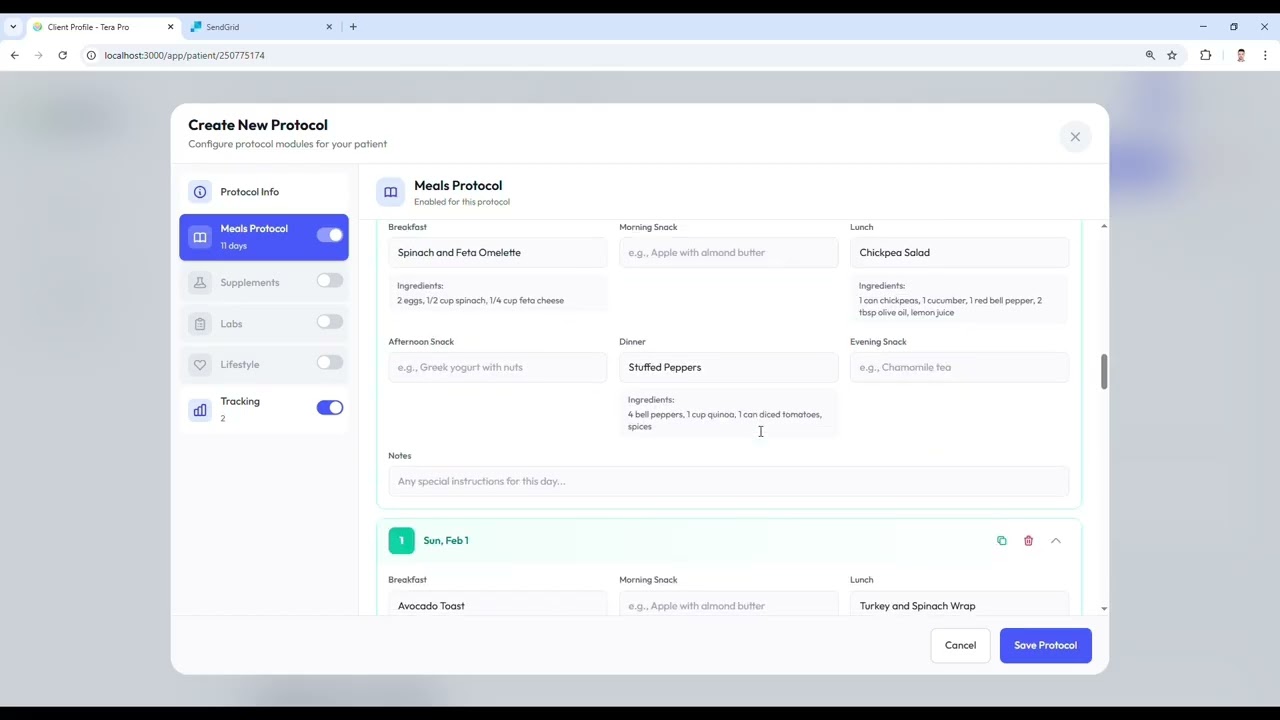The width and height of the screenshot is (1280, 720).
Task: Bookmark this page with the star
Action: (x=1172, y=55)
